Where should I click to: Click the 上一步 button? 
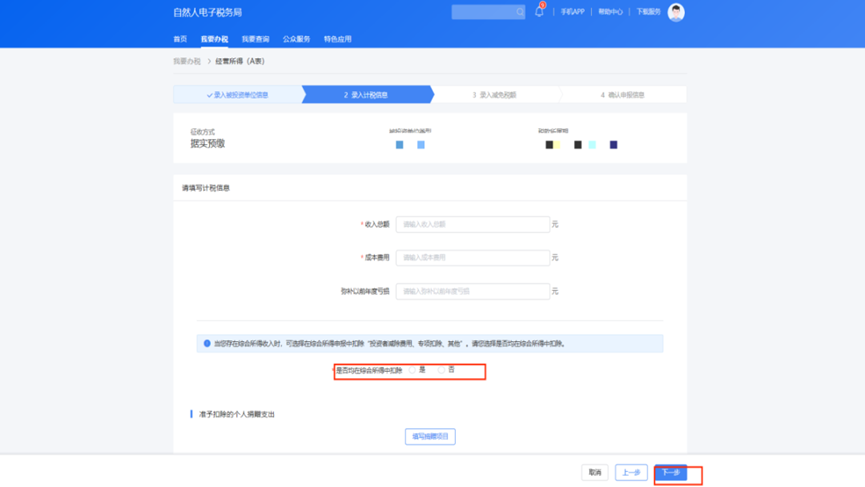pyautogui.click(x=631, y=472)
